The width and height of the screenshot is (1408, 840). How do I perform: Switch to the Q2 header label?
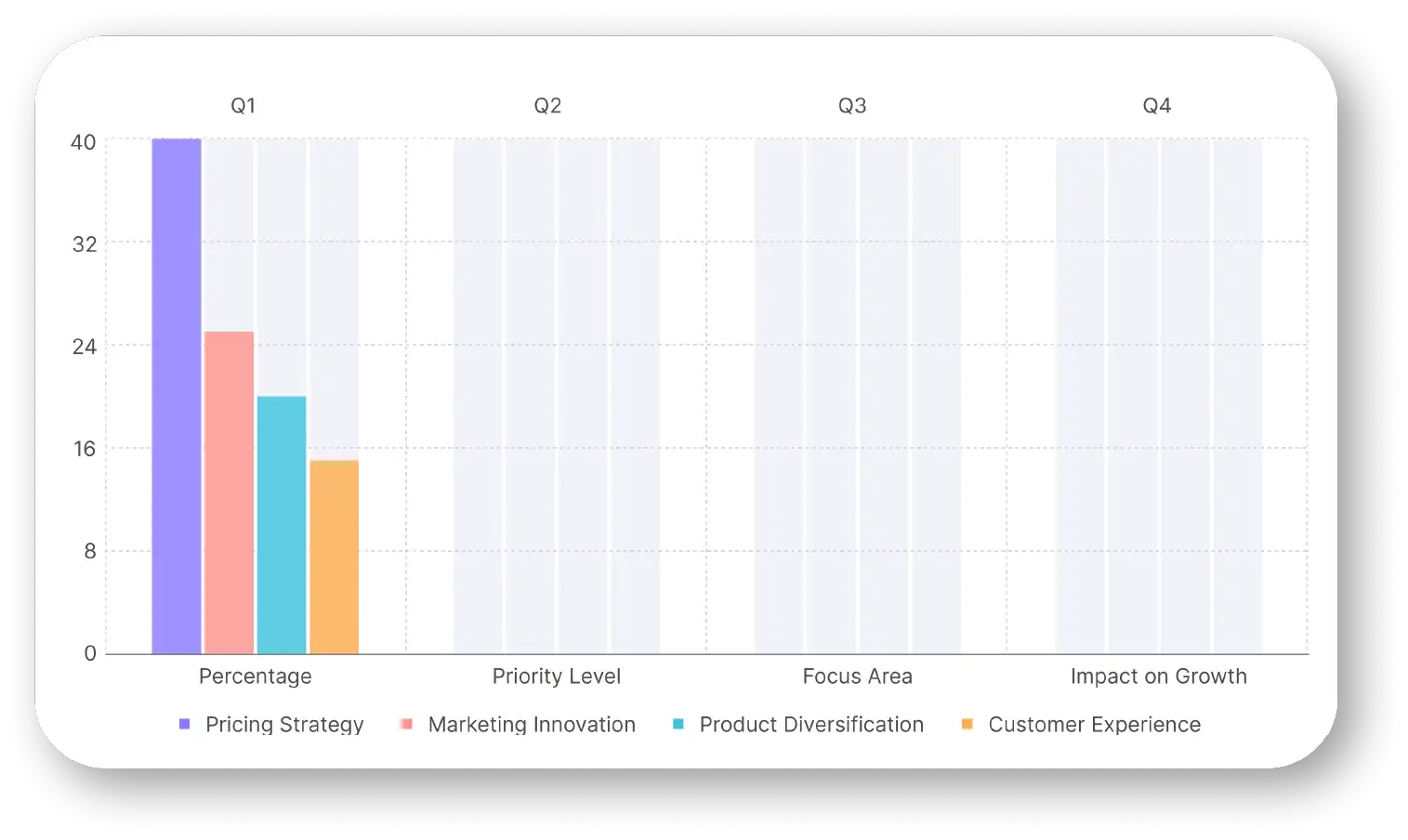[547, 106]
